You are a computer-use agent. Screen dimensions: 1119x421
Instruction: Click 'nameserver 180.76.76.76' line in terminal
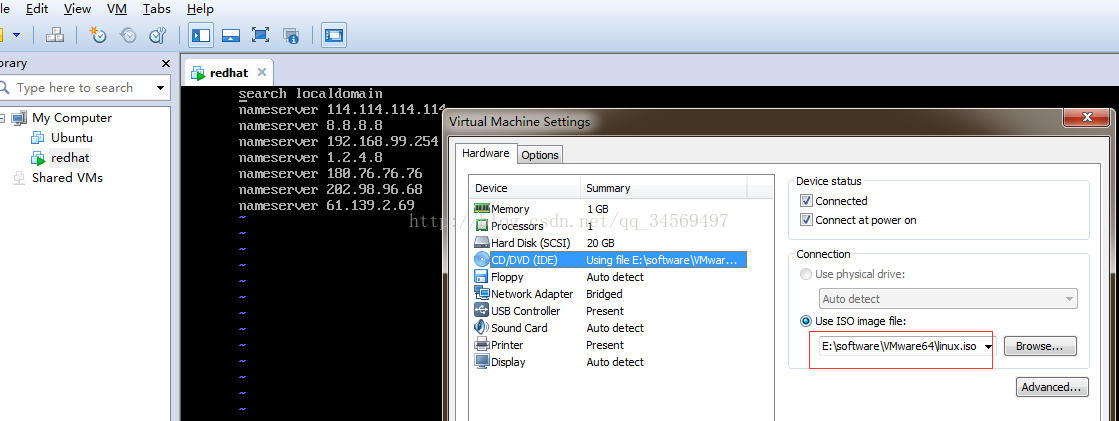point(330,173)
